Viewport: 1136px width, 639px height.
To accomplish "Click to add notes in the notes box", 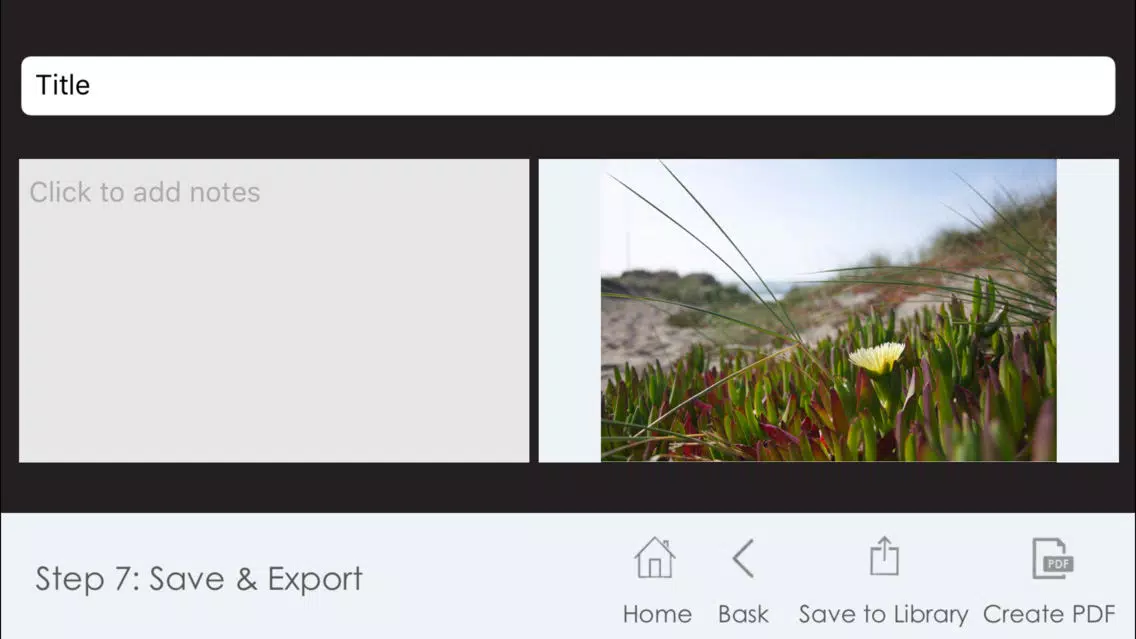I will click(x=145, y=192).
